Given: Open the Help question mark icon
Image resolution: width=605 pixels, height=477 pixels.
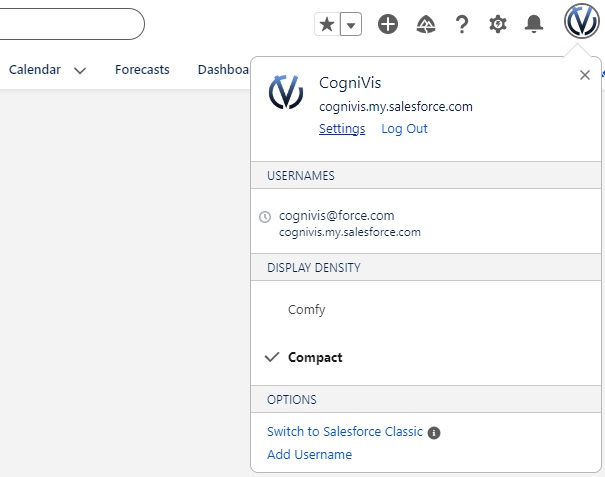Looking at the screenshot, I should (x=461, y=25).
